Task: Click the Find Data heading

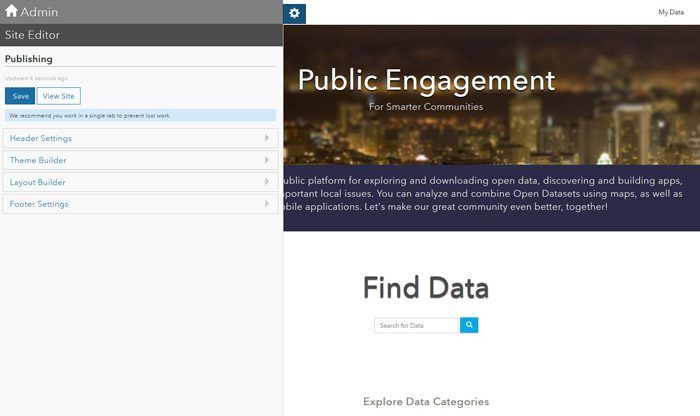Action: (425, 288)
